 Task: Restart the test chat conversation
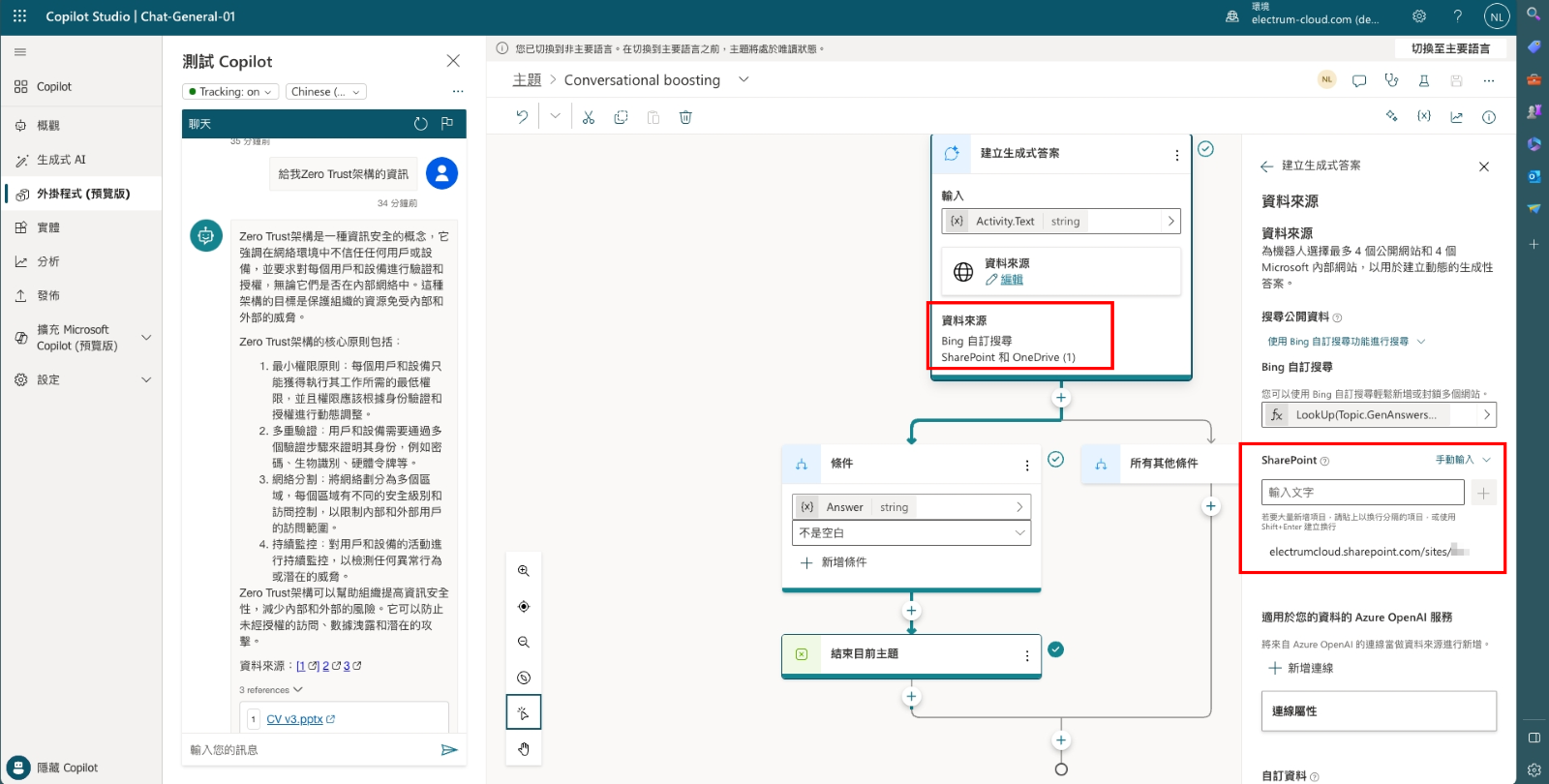420,124
